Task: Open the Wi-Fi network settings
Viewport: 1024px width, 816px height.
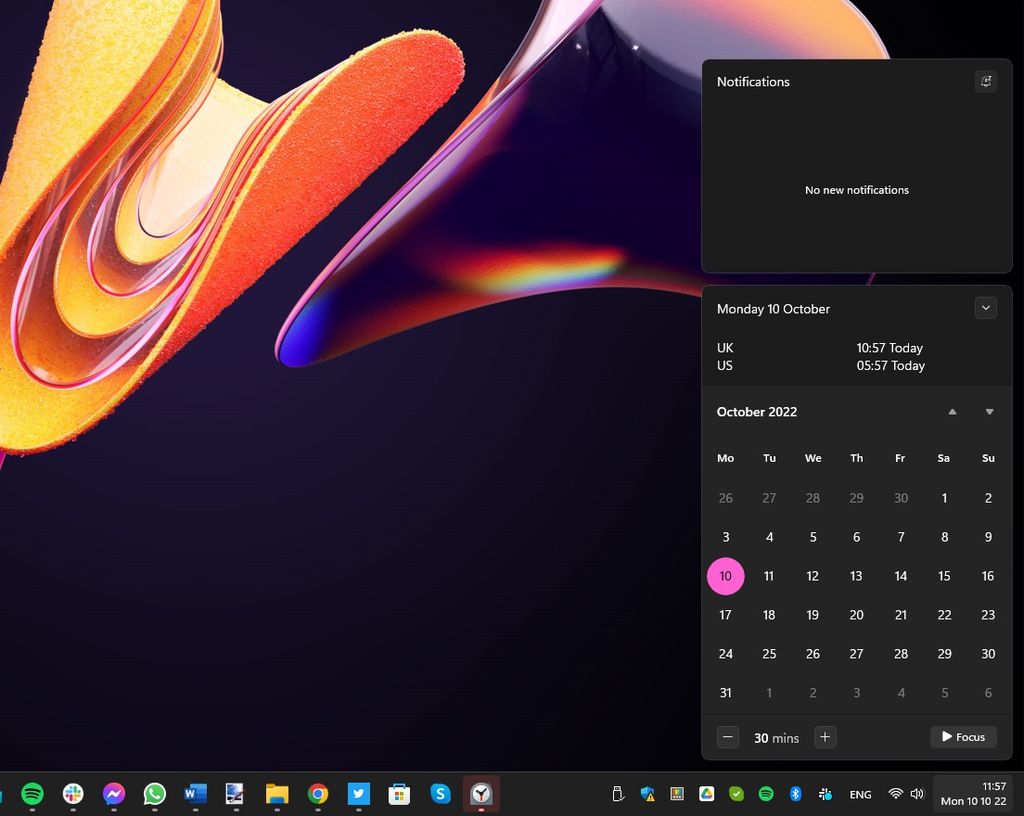Action: click(x=895, y=794)
